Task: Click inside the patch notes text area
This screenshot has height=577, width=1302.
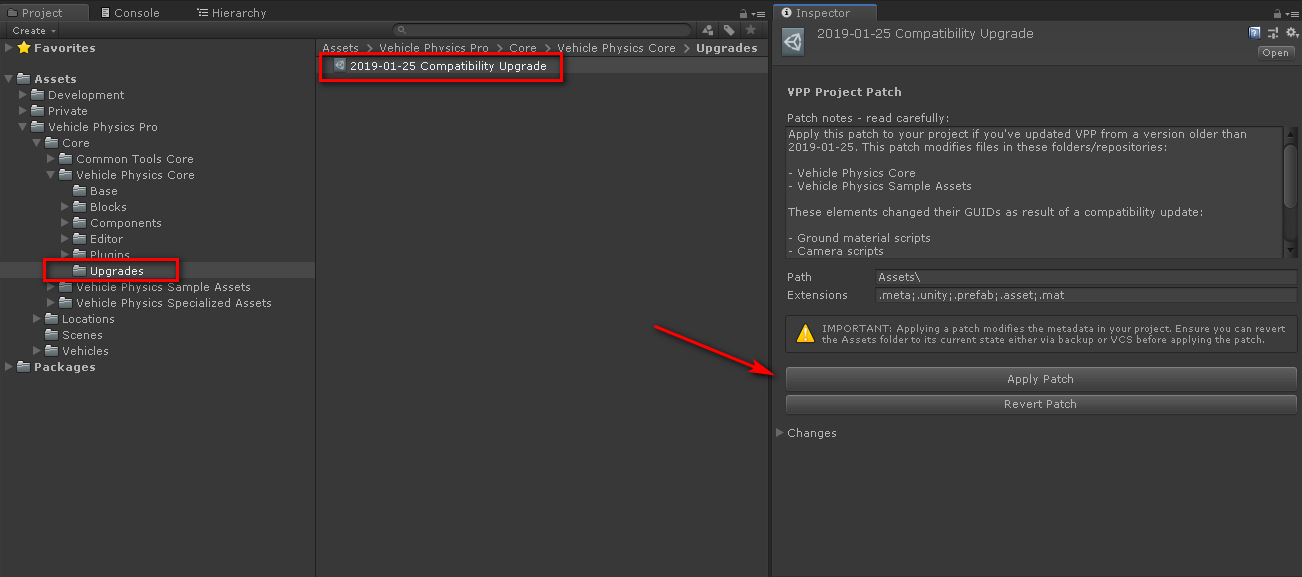Action: click(1034, 193)
